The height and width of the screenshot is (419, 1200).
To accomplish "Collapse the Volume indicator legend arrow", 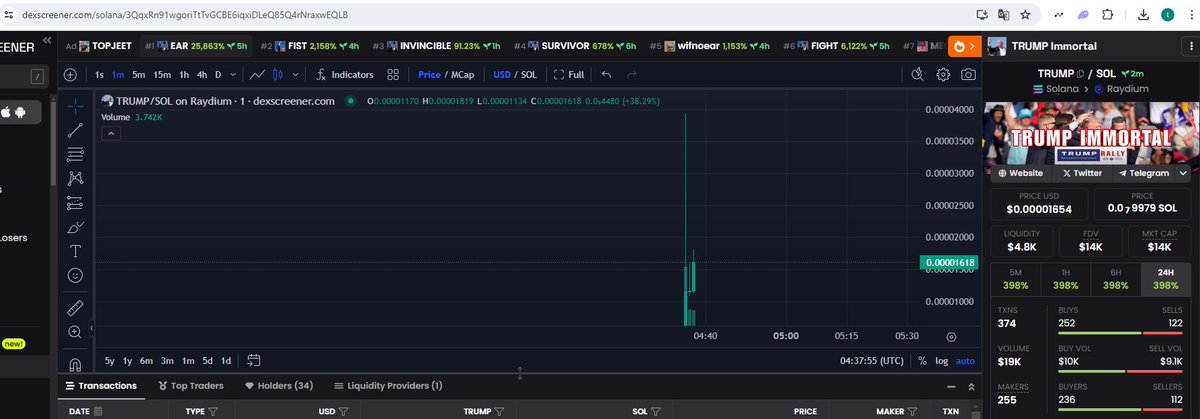I will 110,132.
